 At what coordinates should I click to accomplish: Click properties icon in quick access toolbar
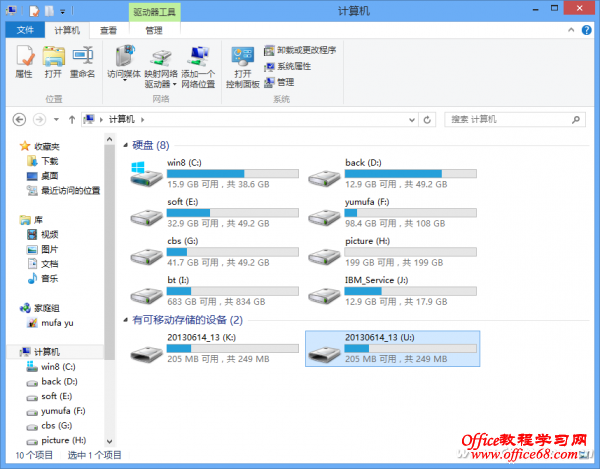point(34,11)
